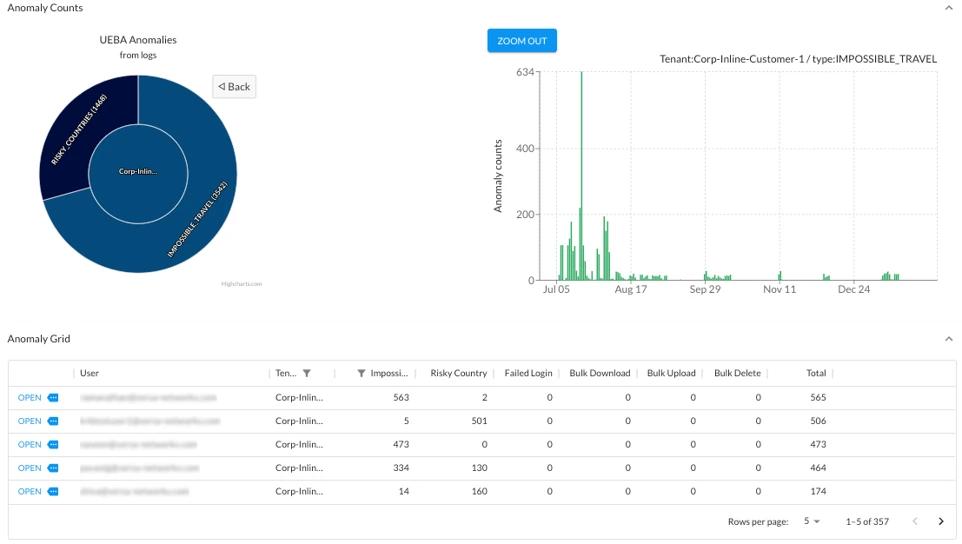This screenshot has height=544, width=962.
Task: Go to the next grid page
Action: click(940, 522)
